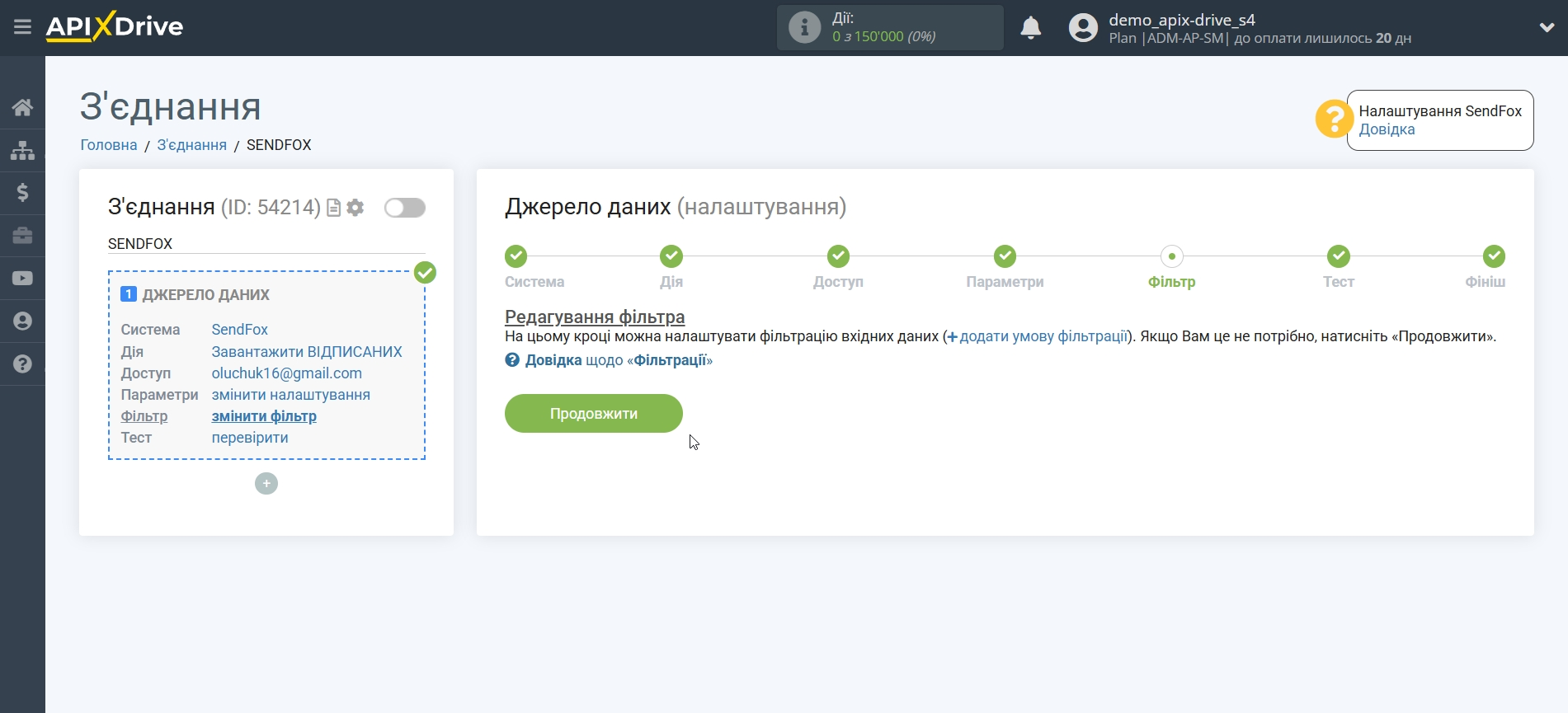Image resolution: width=1568 pixels, height=713 pixels.
Task: Open the connection notes document icon
Action: click(333, 208)
